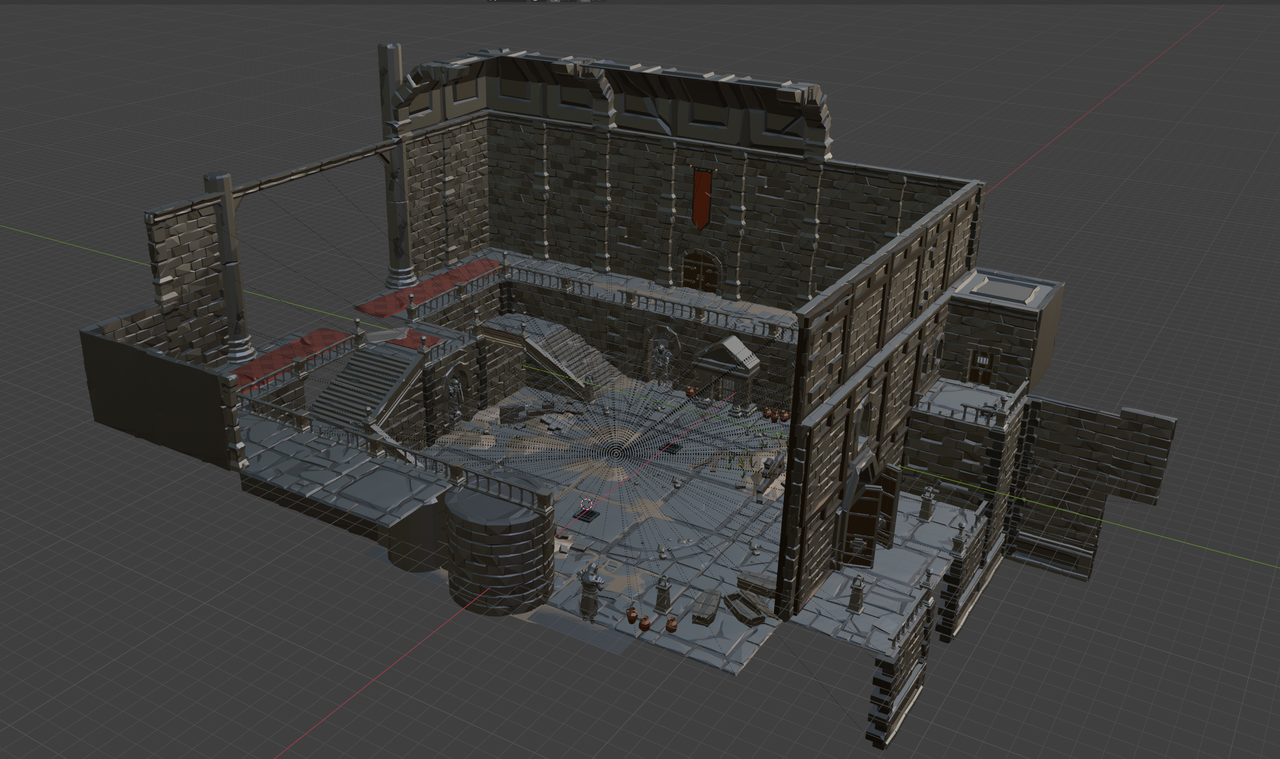Select the tallest column at the back corner
This screenshot has width=1280, height=759.
pos(397,165)
